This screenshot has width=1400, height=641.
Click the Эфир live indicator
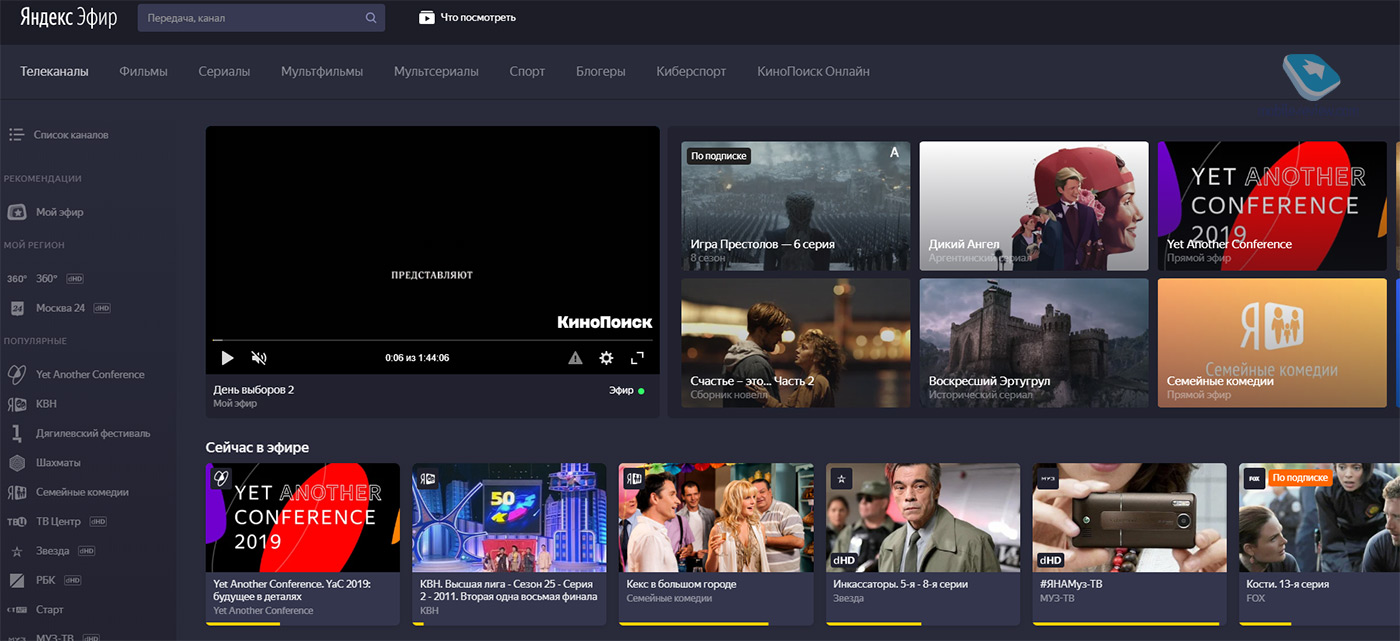[627, 391]
